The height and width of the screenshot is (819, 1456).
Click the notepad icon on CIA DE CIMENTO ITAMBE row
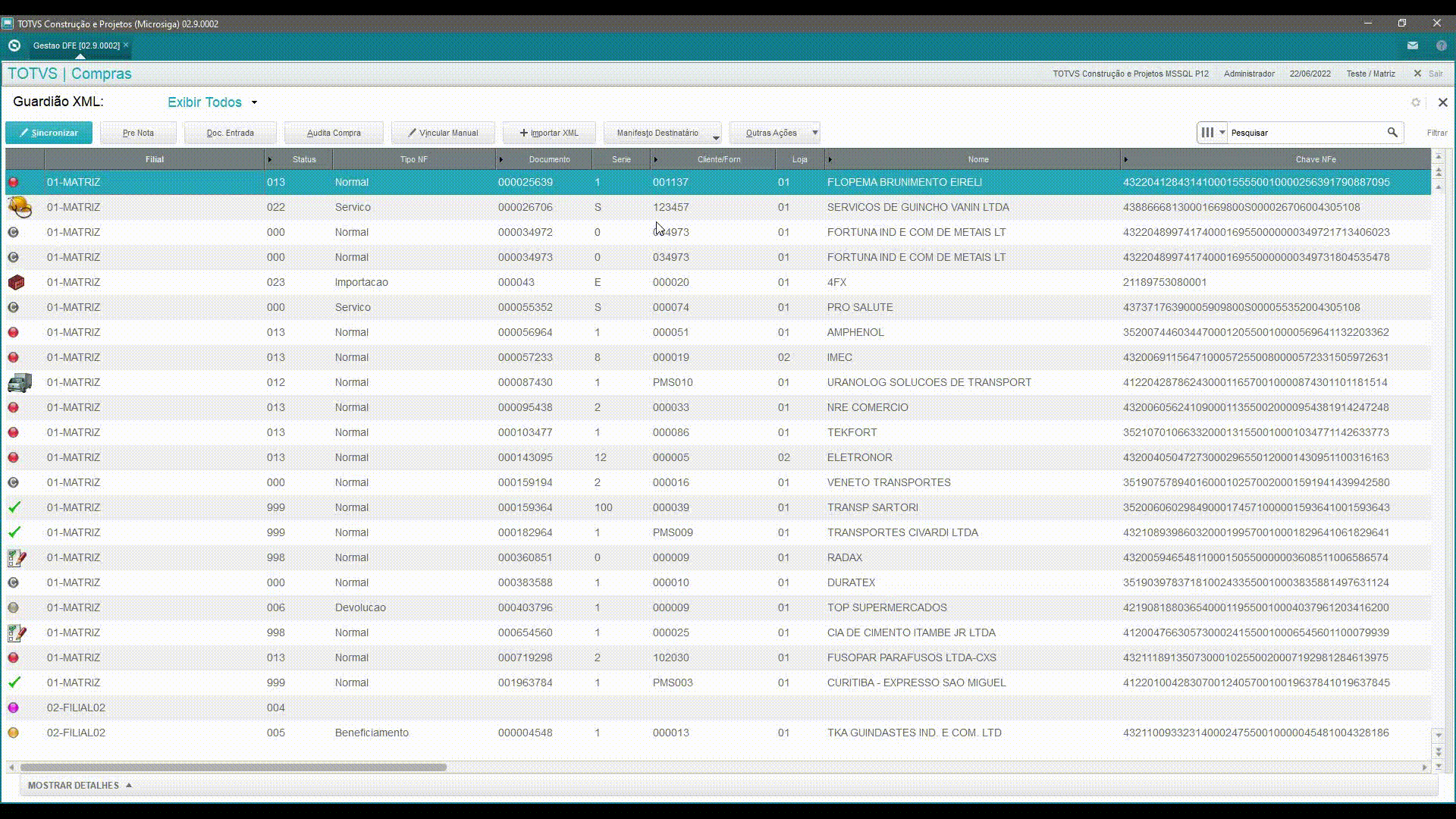pyautogui.click(x=17, y=632)
